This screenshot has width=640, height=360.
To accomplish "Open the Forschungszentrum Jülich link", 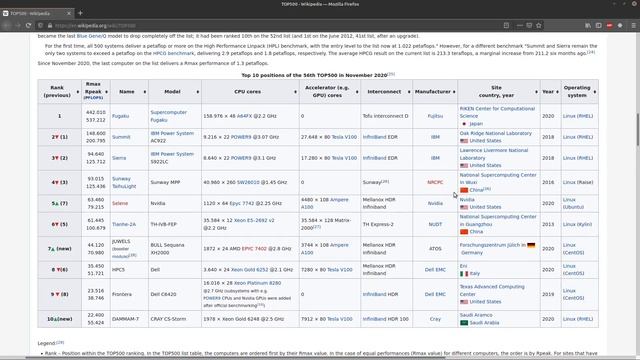I will click(x=490, y=245).
